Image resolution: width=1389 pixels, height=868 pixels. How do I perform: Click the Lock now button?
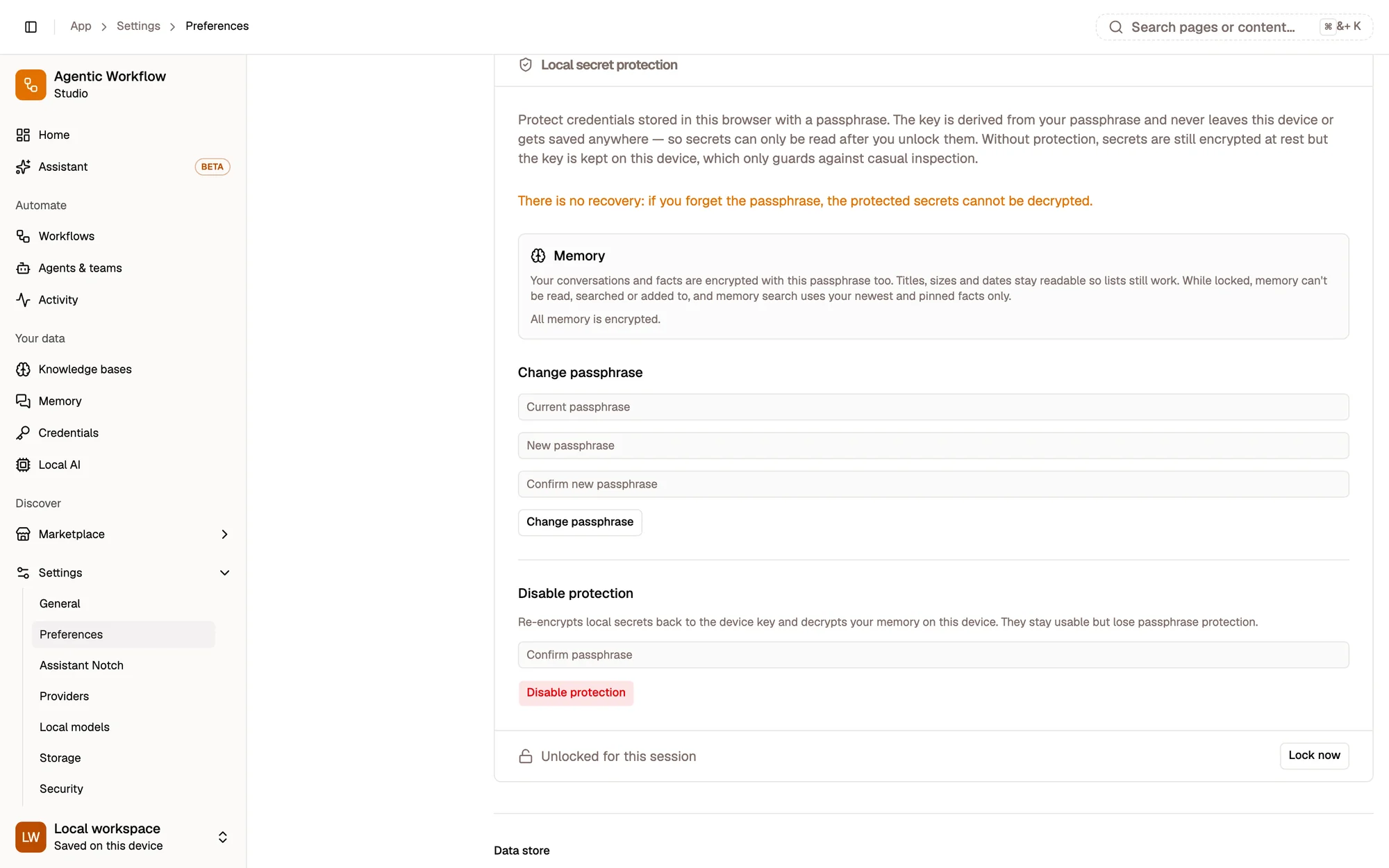click(x=1314, y=756)
